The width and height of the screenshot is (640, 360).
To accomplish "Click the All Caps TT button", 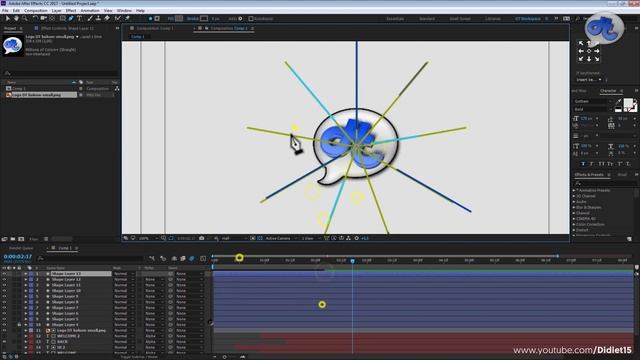I will pos(601,164).
